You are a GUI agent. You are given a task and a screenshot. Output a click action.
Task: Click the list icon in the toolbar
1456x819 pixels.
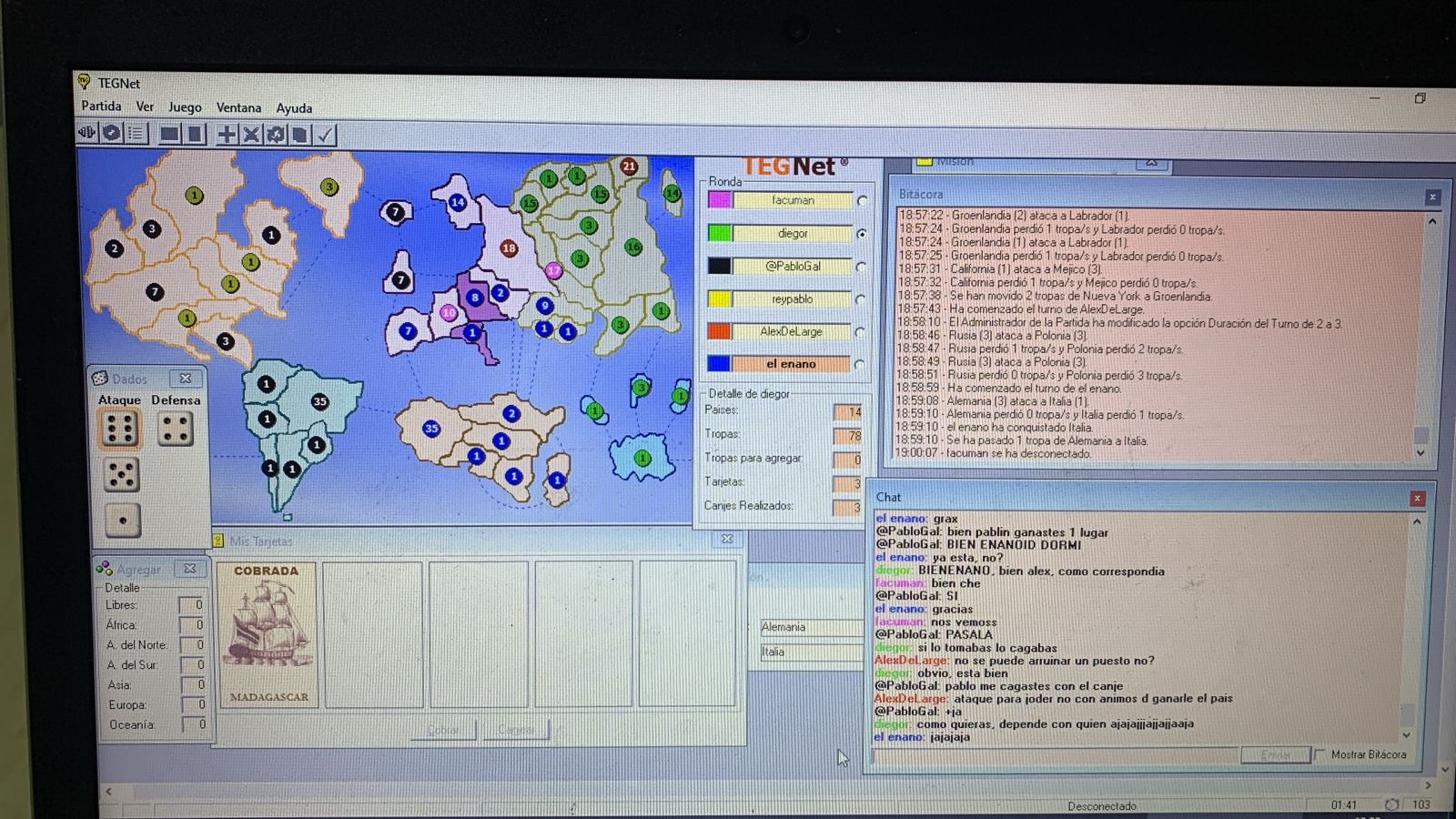tap(136, 134)
